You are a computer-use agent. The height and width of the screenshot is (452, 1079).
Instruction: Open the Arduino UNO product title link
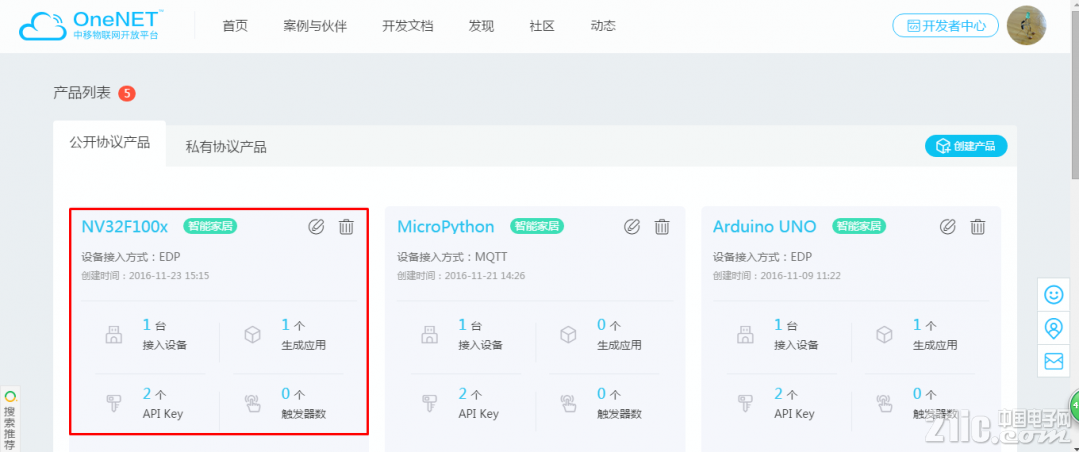tap(765, 226)
